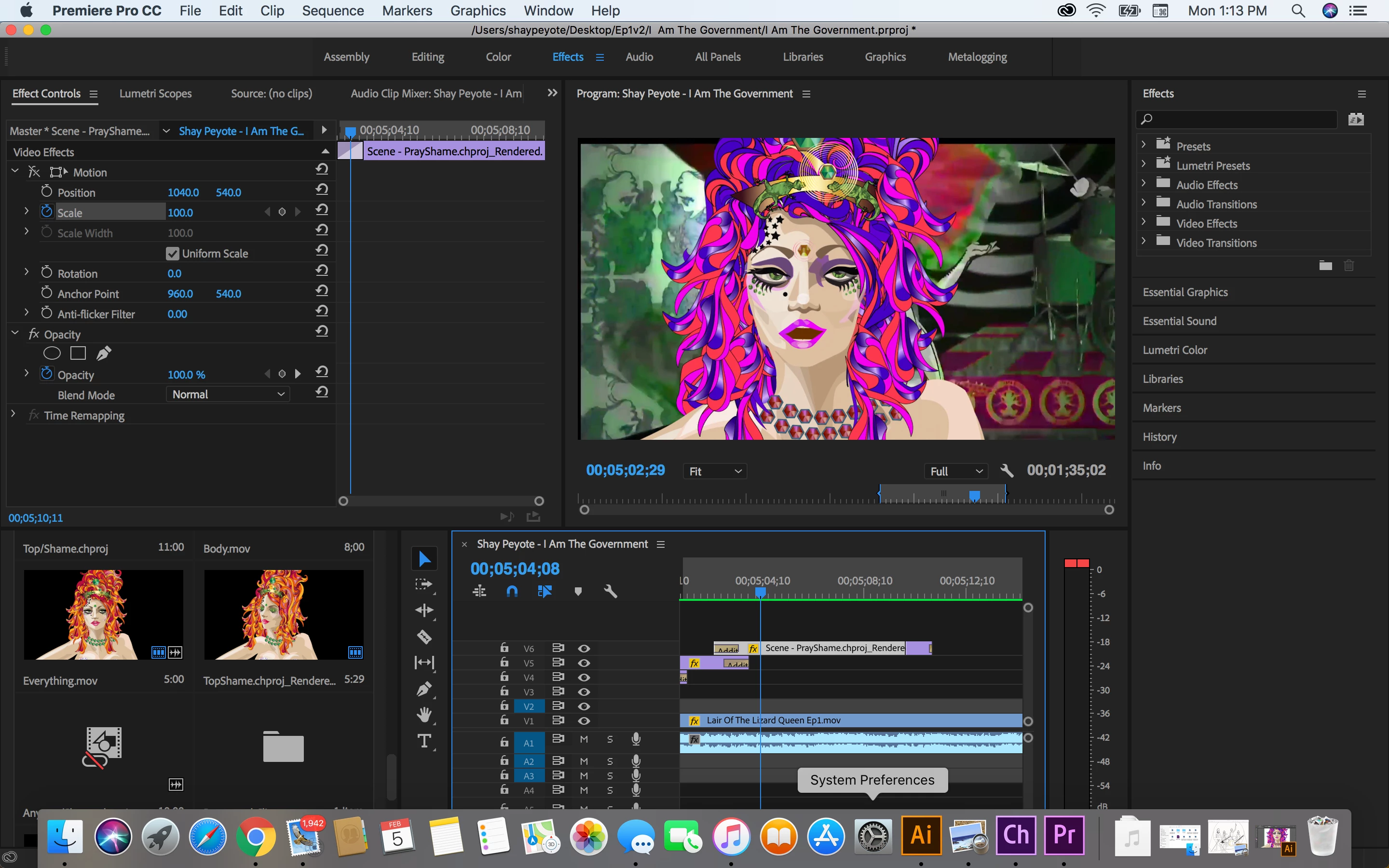The width and height of the screenshot is (1389, 868).
Task: Mute audio track A1
Action: click(x=584, y=739)
